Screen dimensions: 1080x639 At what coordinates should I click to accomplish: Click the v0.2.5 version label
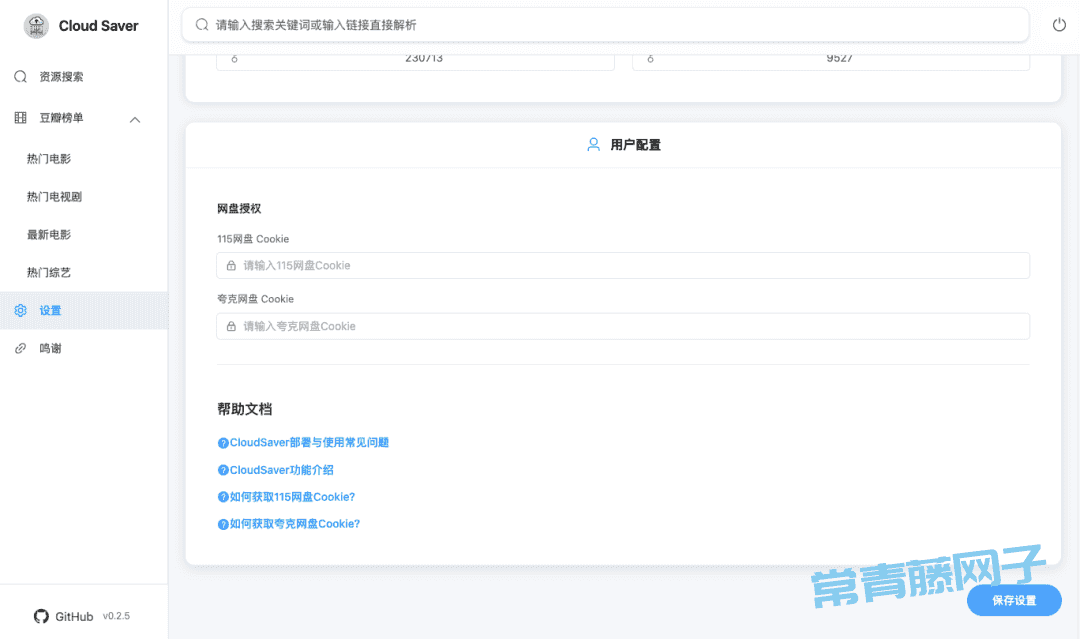click(x=116, y=616)
